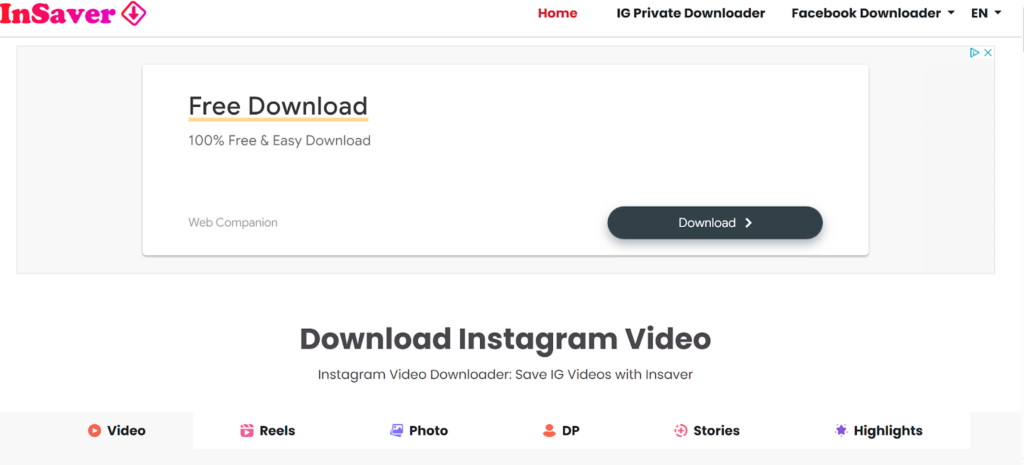Expand the Facebook Downloader dropdown

click(872, 13)
